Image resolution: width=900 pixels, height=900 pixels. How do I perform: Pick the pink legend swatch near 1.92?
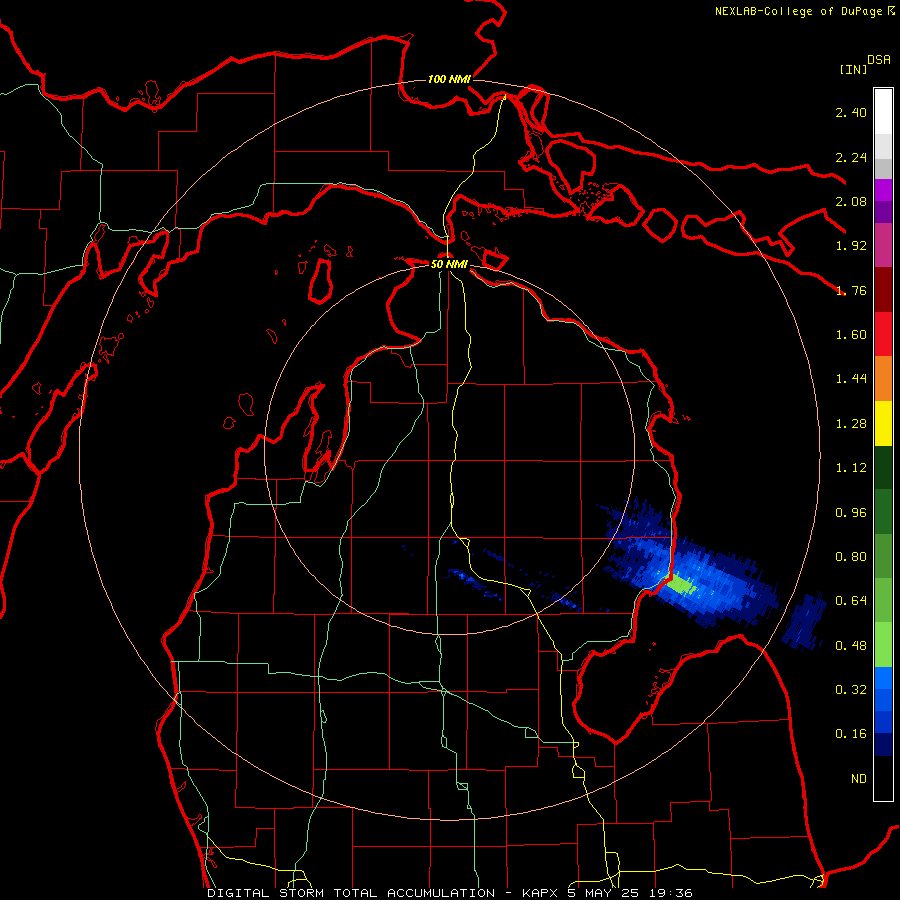[883, 245]
